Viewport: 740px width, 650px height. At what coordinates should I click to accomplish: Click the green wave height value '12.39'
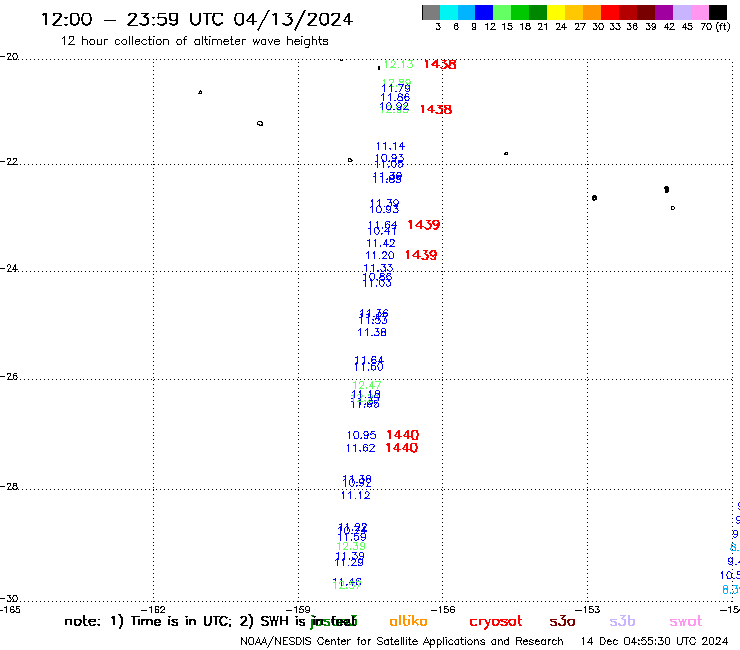[x=351, y=547]
